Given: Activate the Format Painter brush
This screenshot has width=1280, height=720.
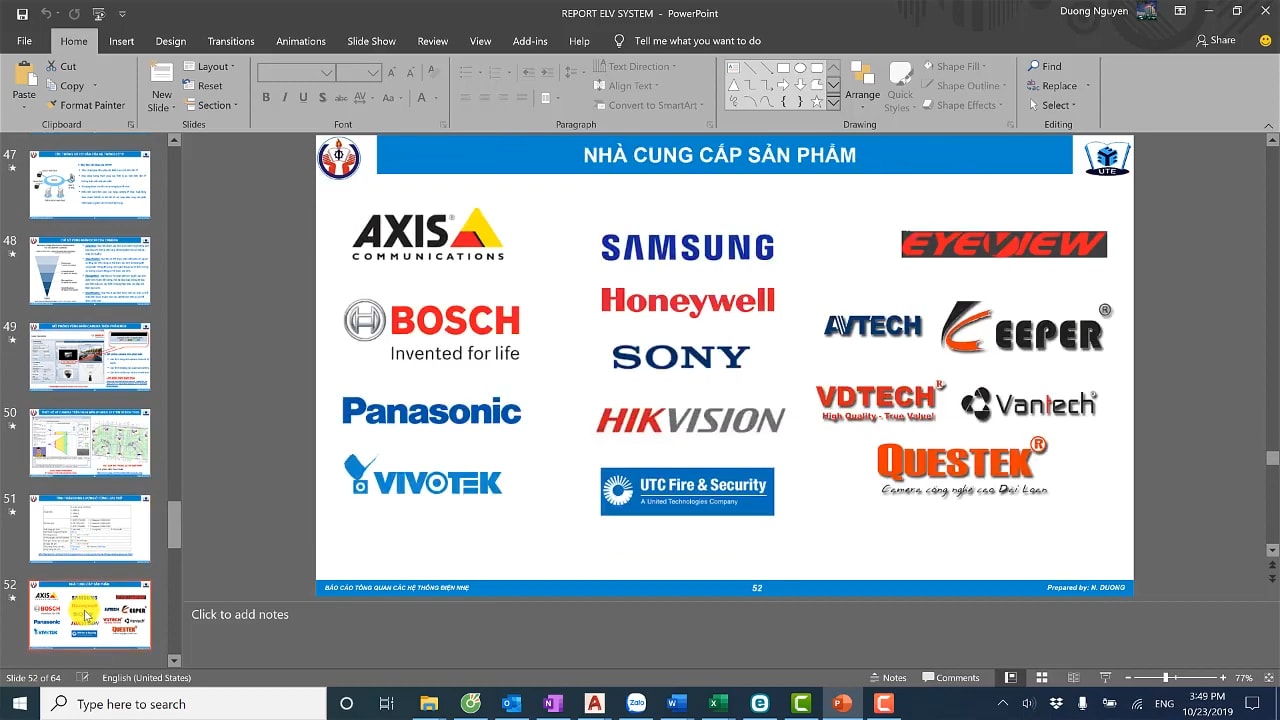Looking at the screenshot, I should point(85,105).
